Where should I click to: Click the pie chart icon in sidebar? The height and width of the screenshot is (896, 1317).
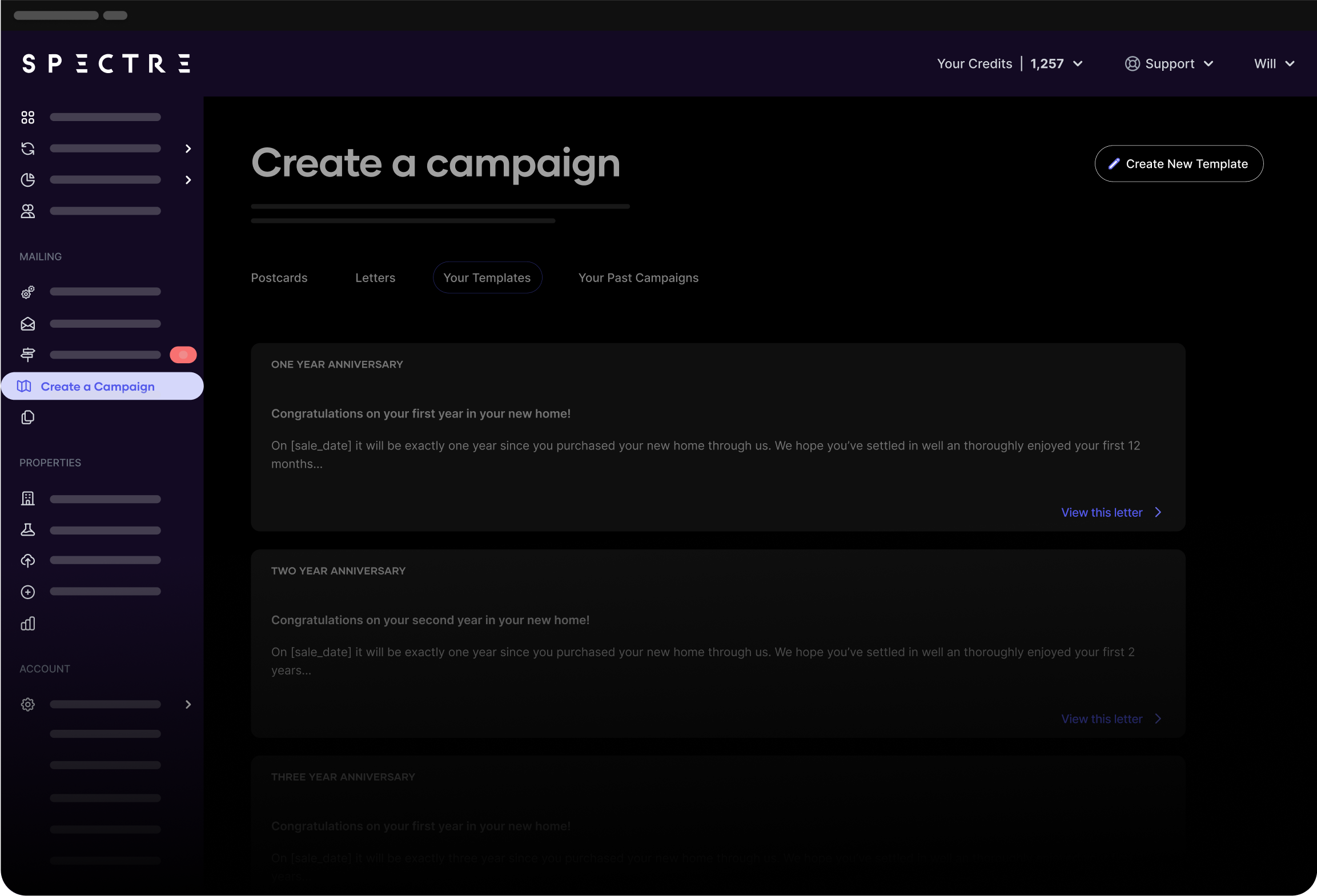(27, 180)
